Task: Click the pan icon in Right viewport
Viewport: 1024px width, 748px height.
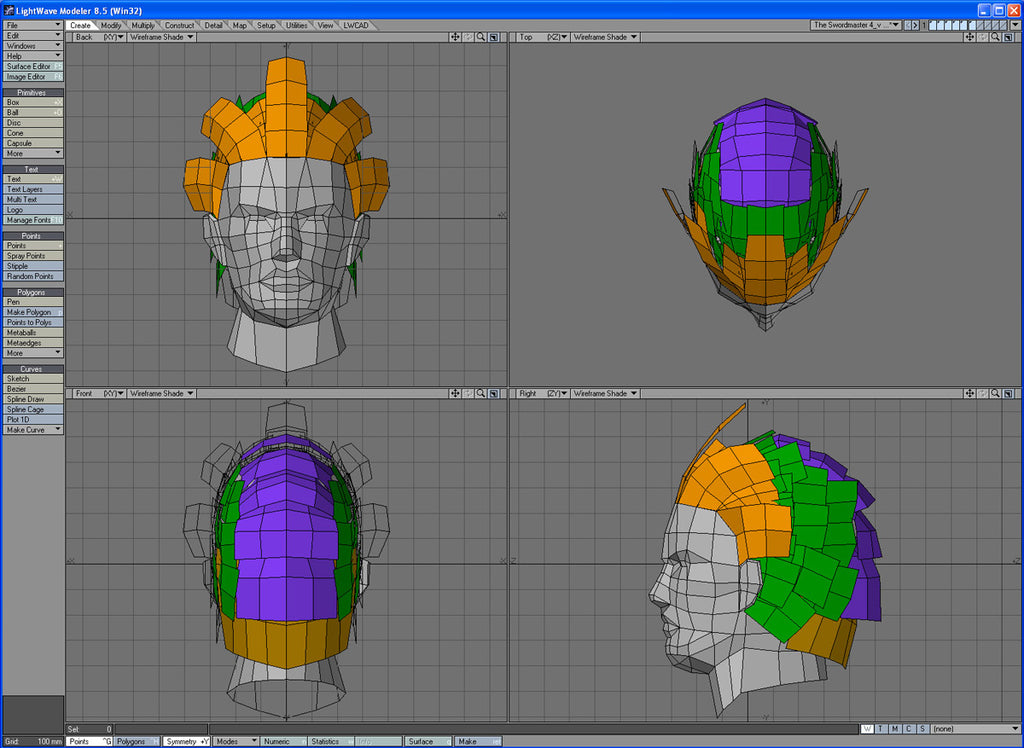Action: [x=968, y=394]
